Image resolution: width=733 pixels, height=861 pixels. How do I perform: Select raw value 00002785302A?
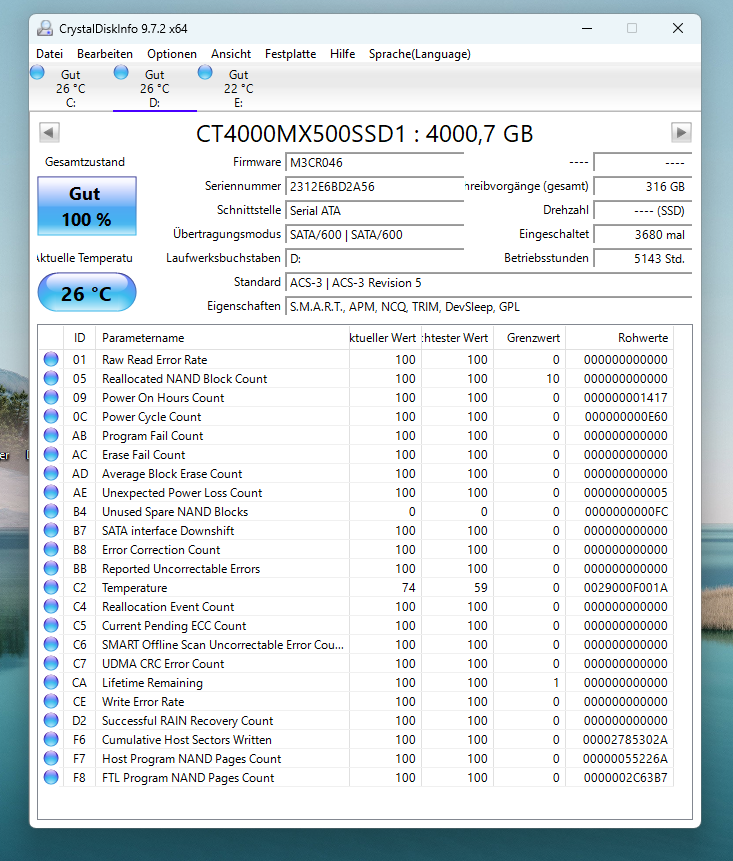point(625,740)
